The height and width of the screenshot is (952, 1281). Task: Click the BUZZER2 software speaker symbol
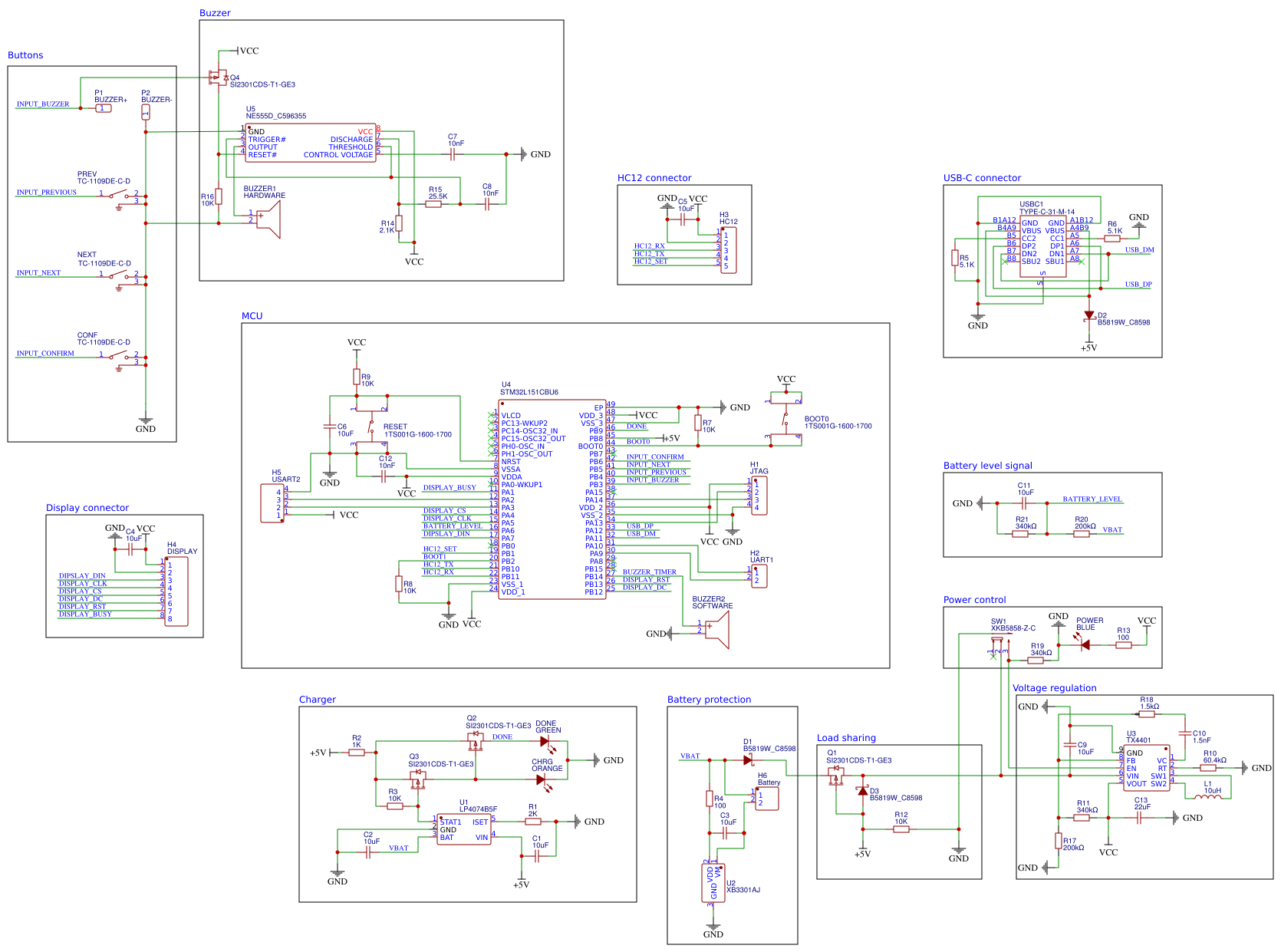point(720,631)
